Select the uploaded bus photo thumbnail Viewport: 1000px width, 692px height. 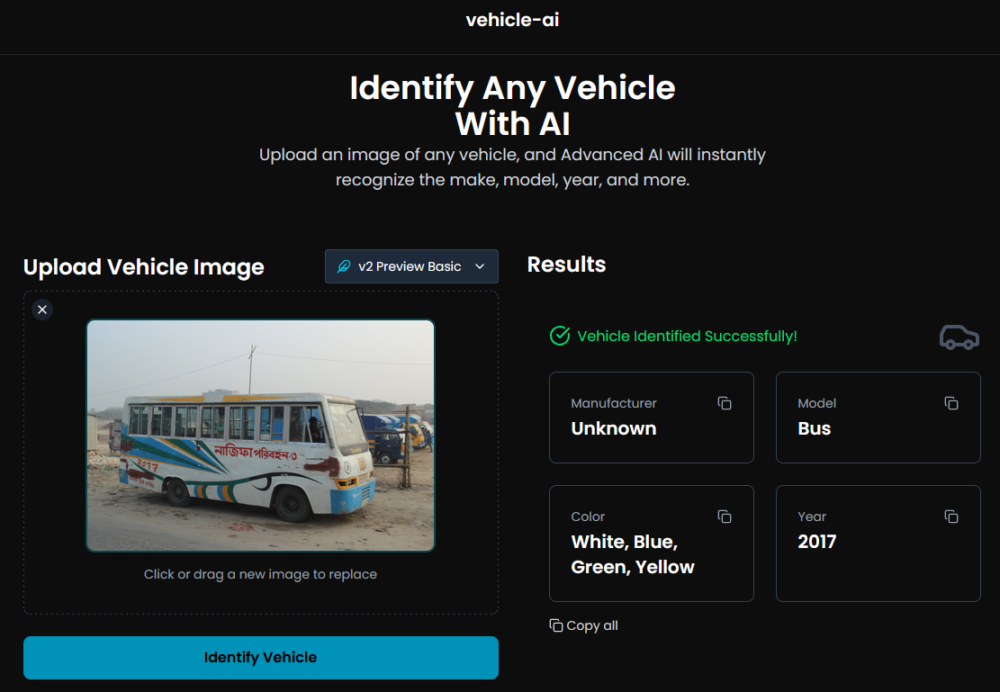click(x=260, y=435)
